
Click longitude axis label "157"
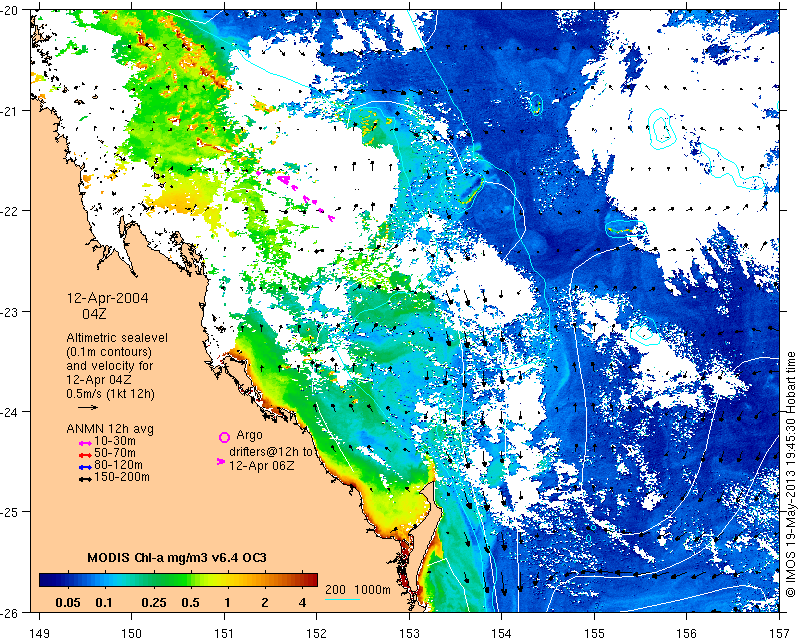tap(779, 634)
